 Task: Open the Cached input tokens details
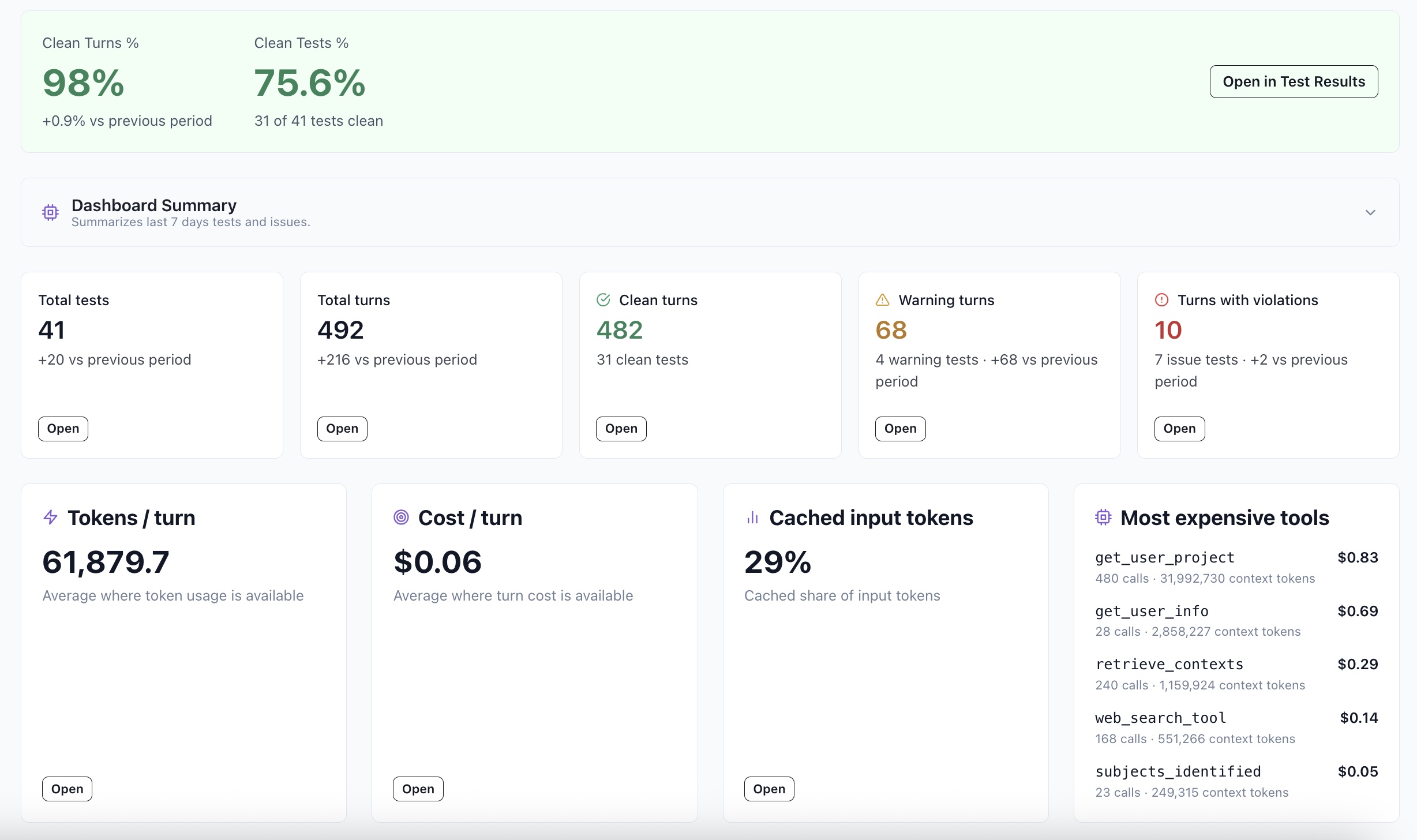(x=769, y=789)
